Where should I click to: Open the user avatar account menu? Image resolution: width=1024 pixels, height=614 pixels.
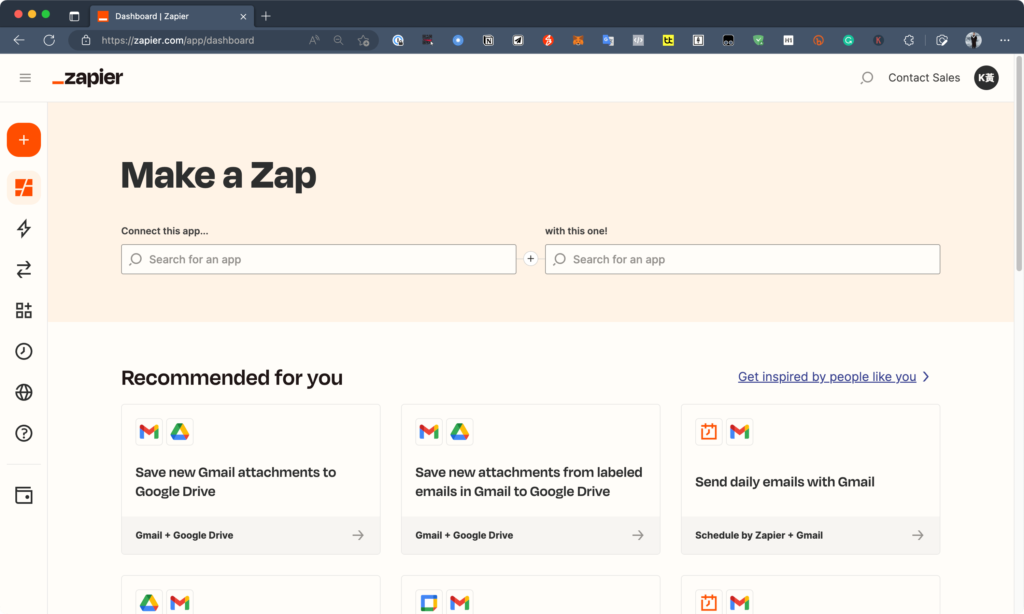986,78
